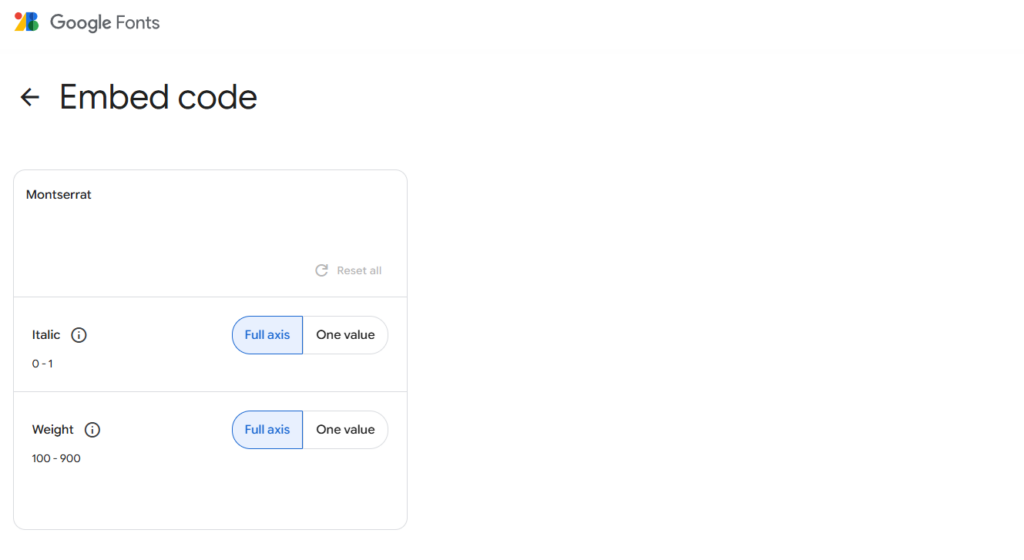The image size is (1024, 560).
Task: Click the Embed code page heading
Action: click(158, 97)
